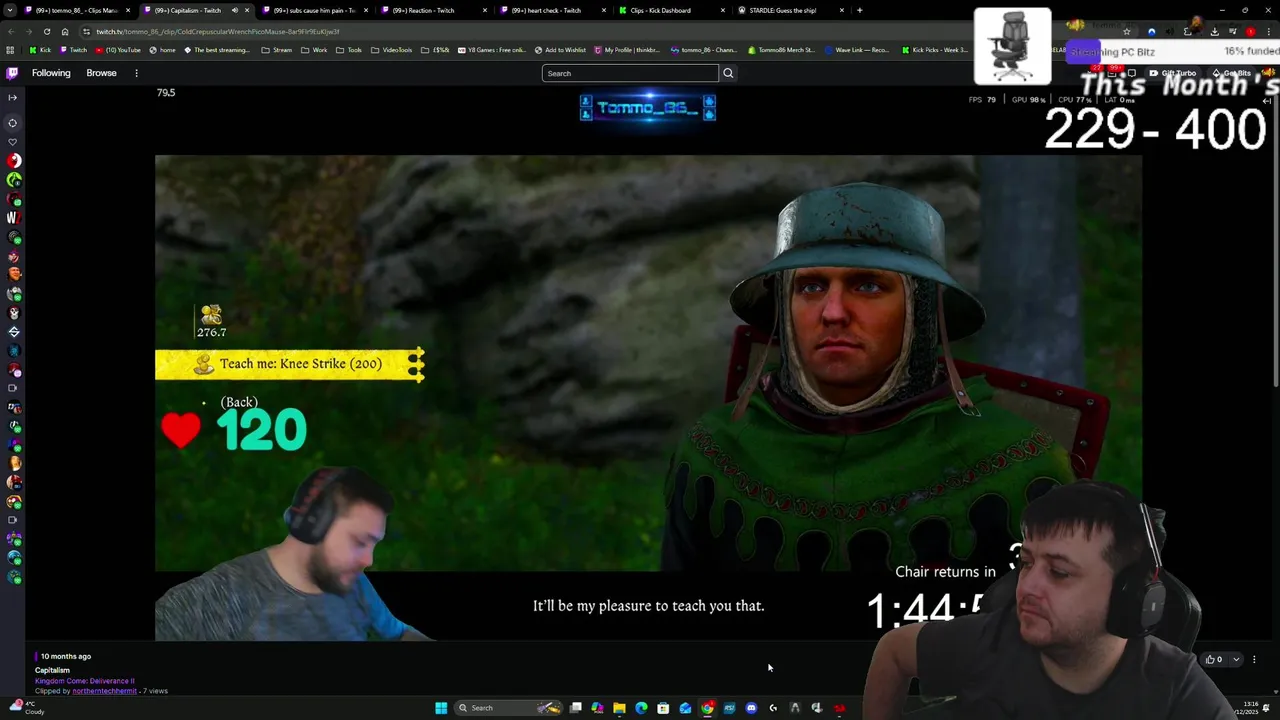This screenshot has width=1280, height=720.
Task: Open the apps grid bookmarks icon
Action: coord(10,50)
